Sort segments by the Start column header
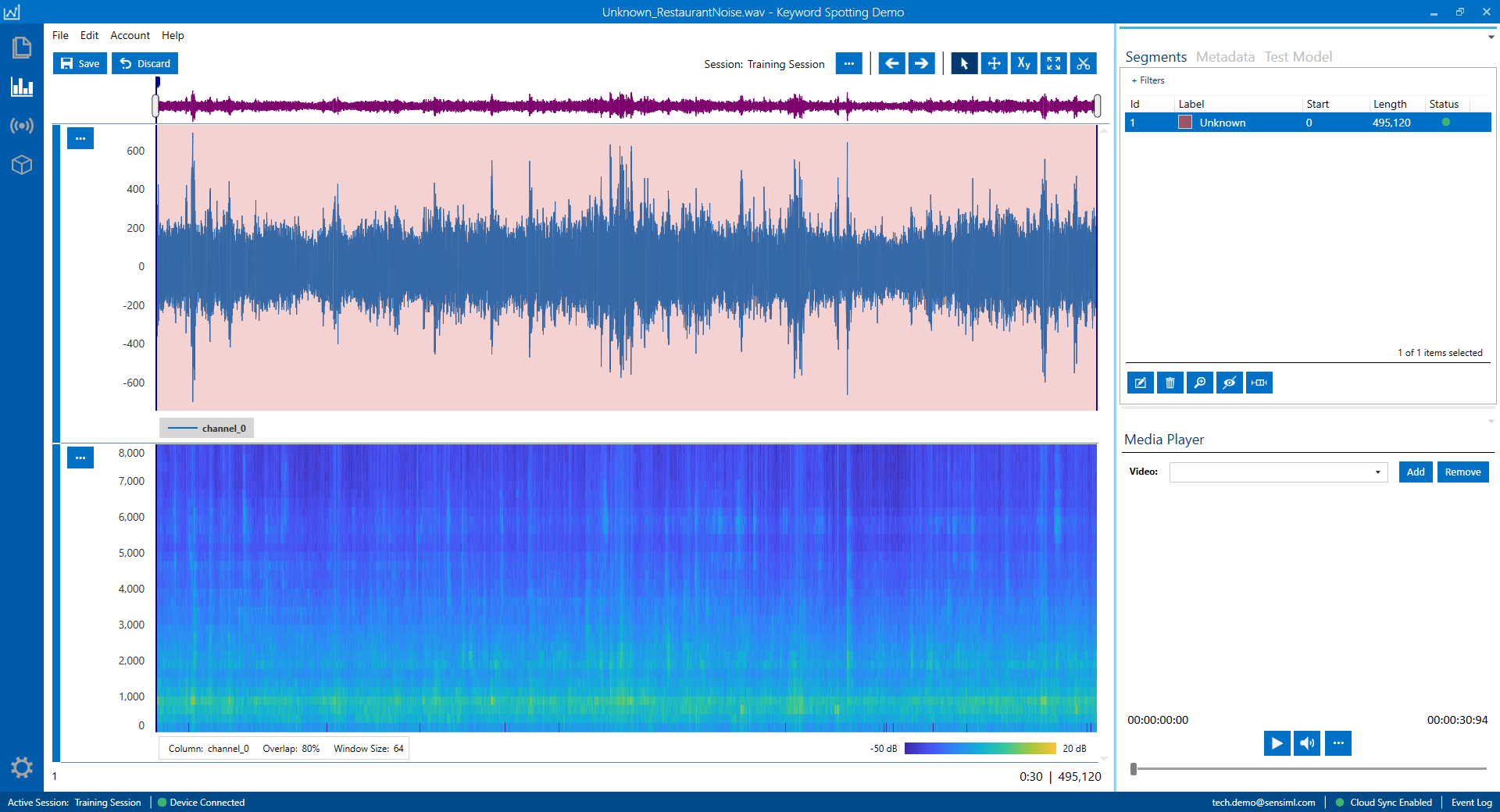Screen dimensions: 1500x812 tap(1336, 104)
